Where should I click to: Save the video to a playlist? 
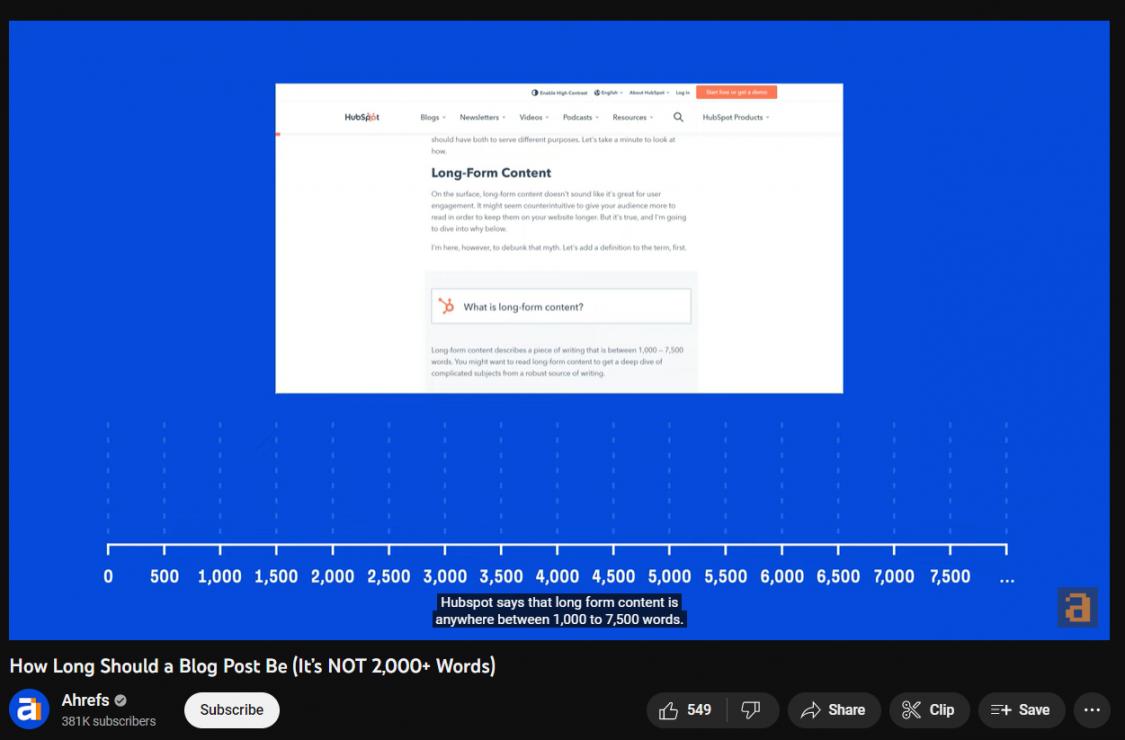pos(1020,710)
